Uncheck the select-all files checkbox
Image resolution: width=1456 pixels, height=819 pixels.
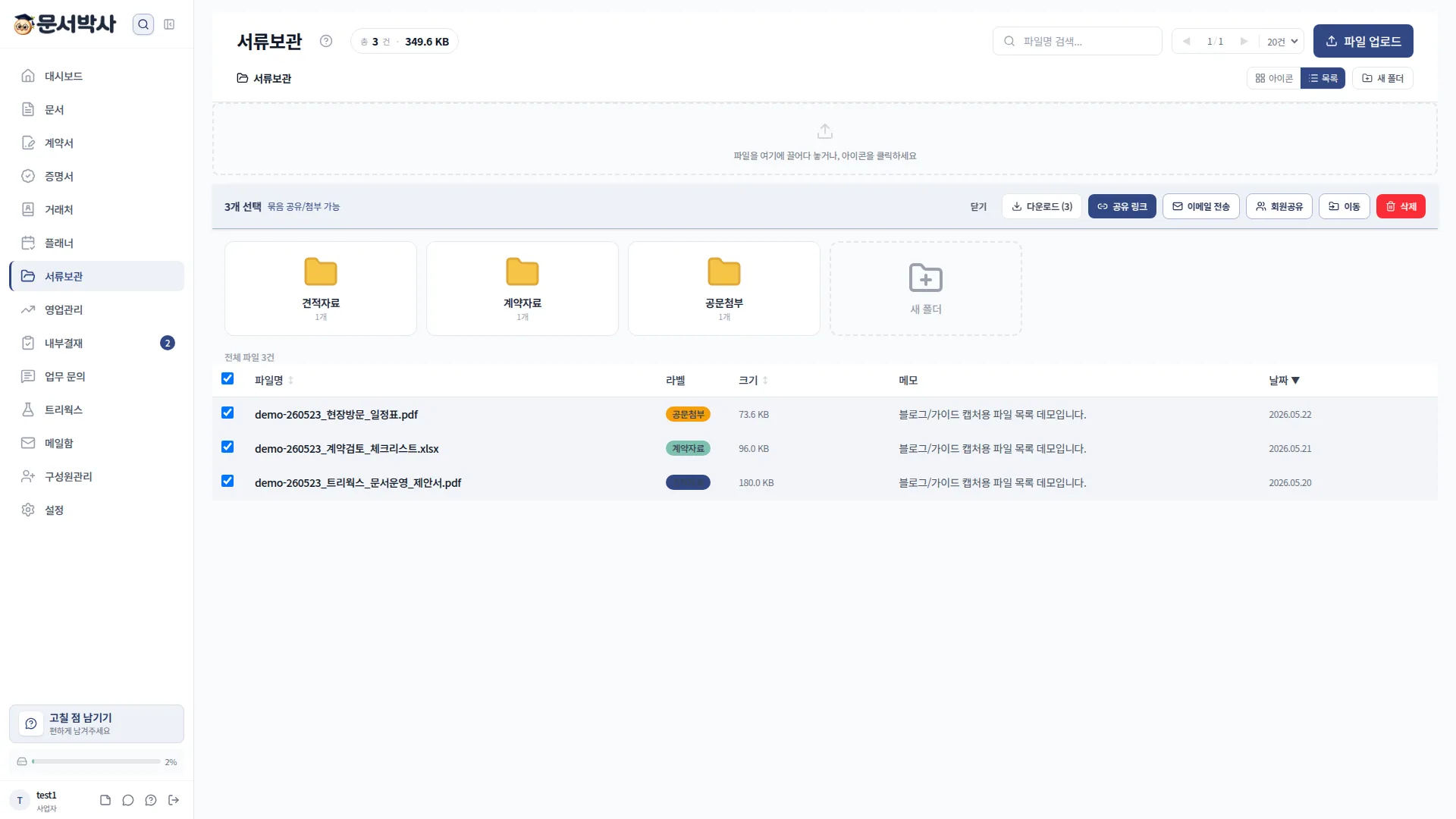227,378
